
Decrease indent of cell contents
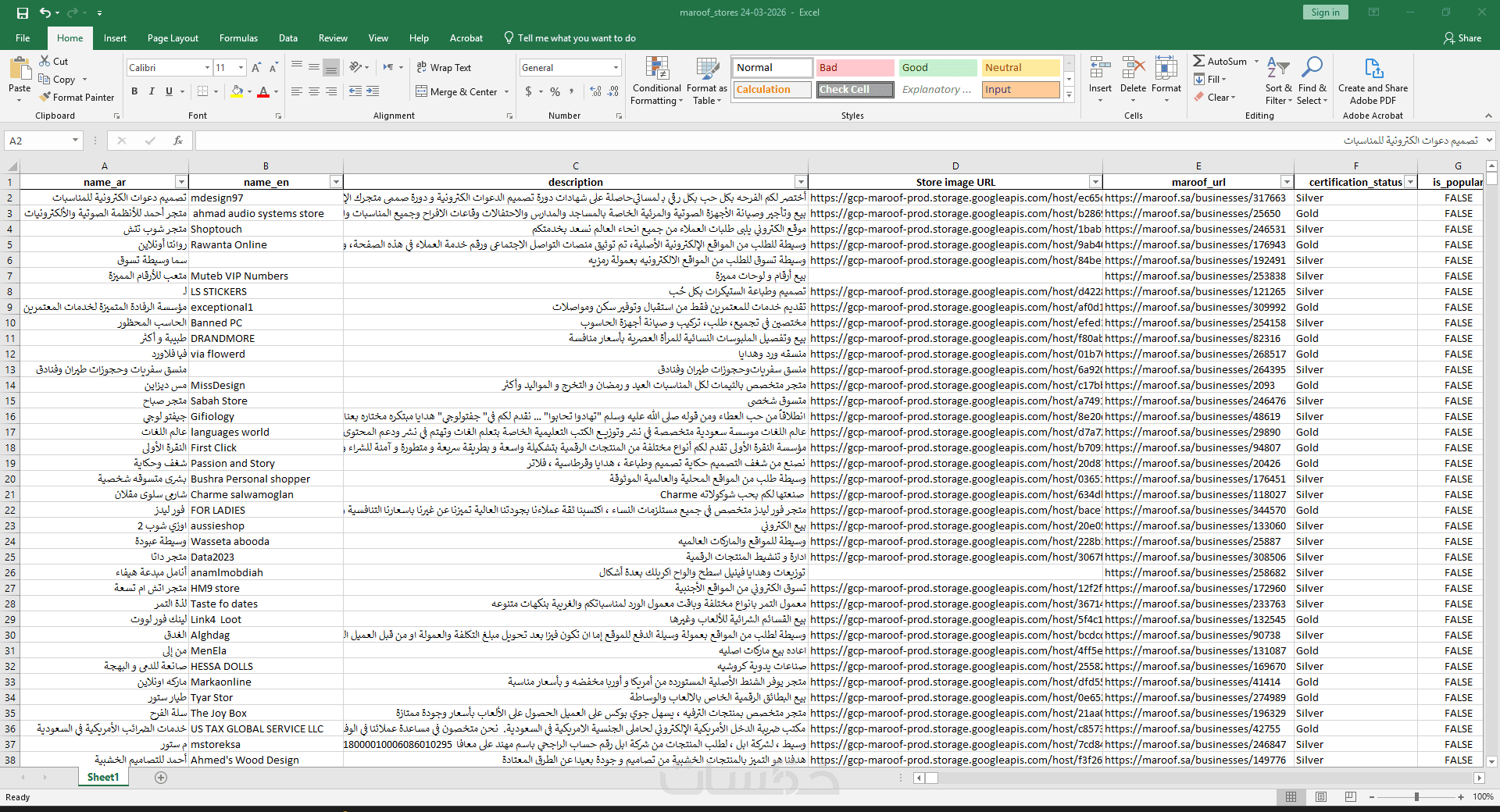(355, 91)
